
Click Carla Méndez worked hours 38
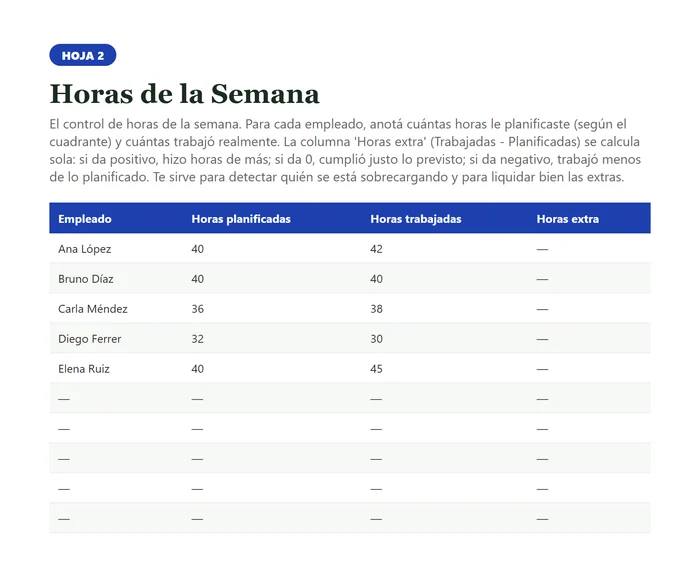click(x=376, y=309)
